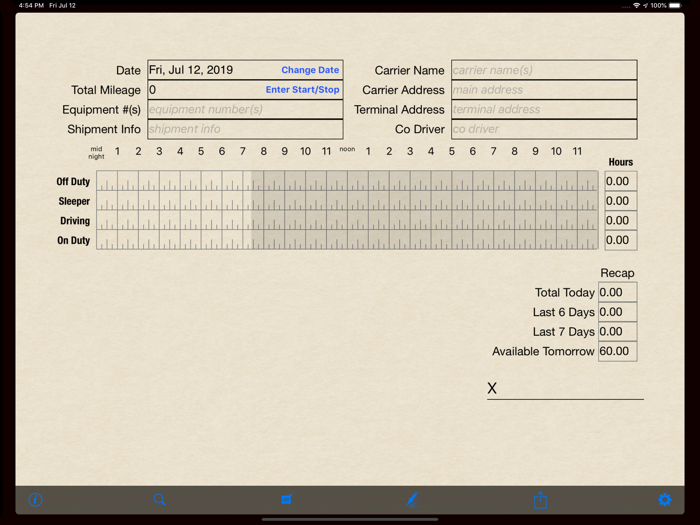Tap the 4:54 PM clock in status bar
The image size is (700, 525).
(x=31, y=5)
